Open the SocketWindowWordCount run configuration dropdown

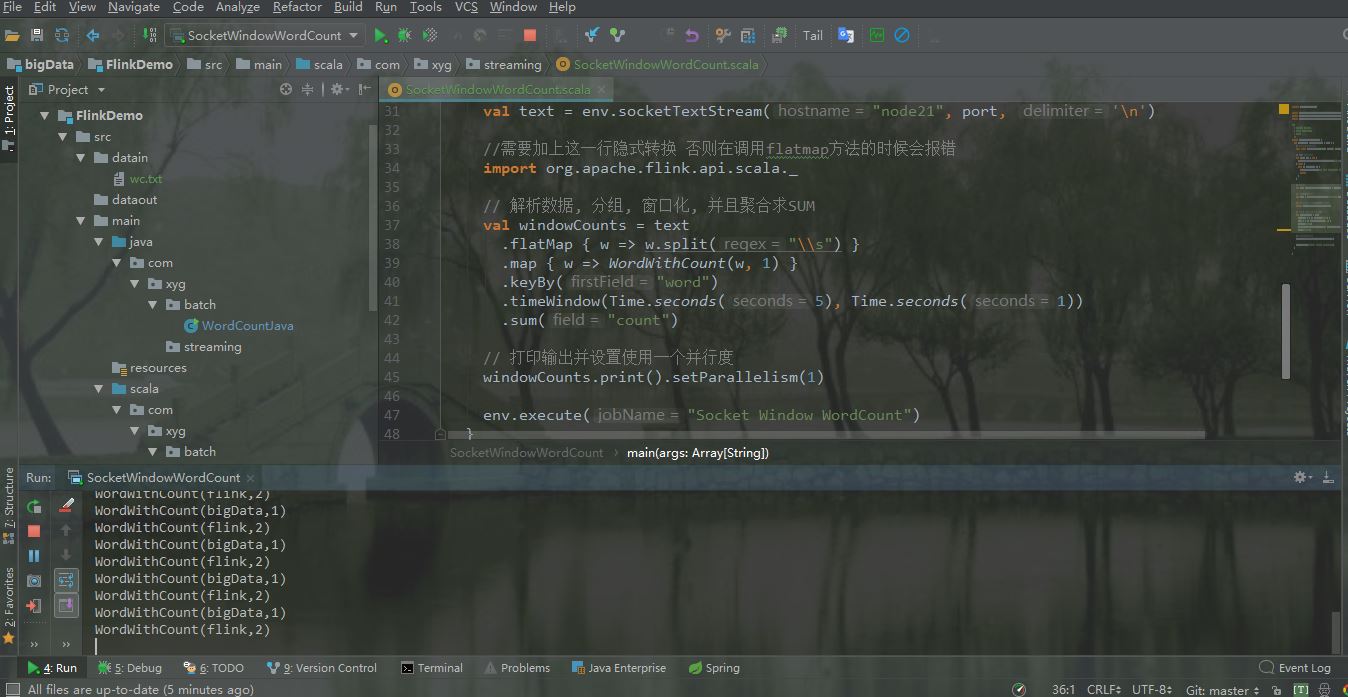263,35
